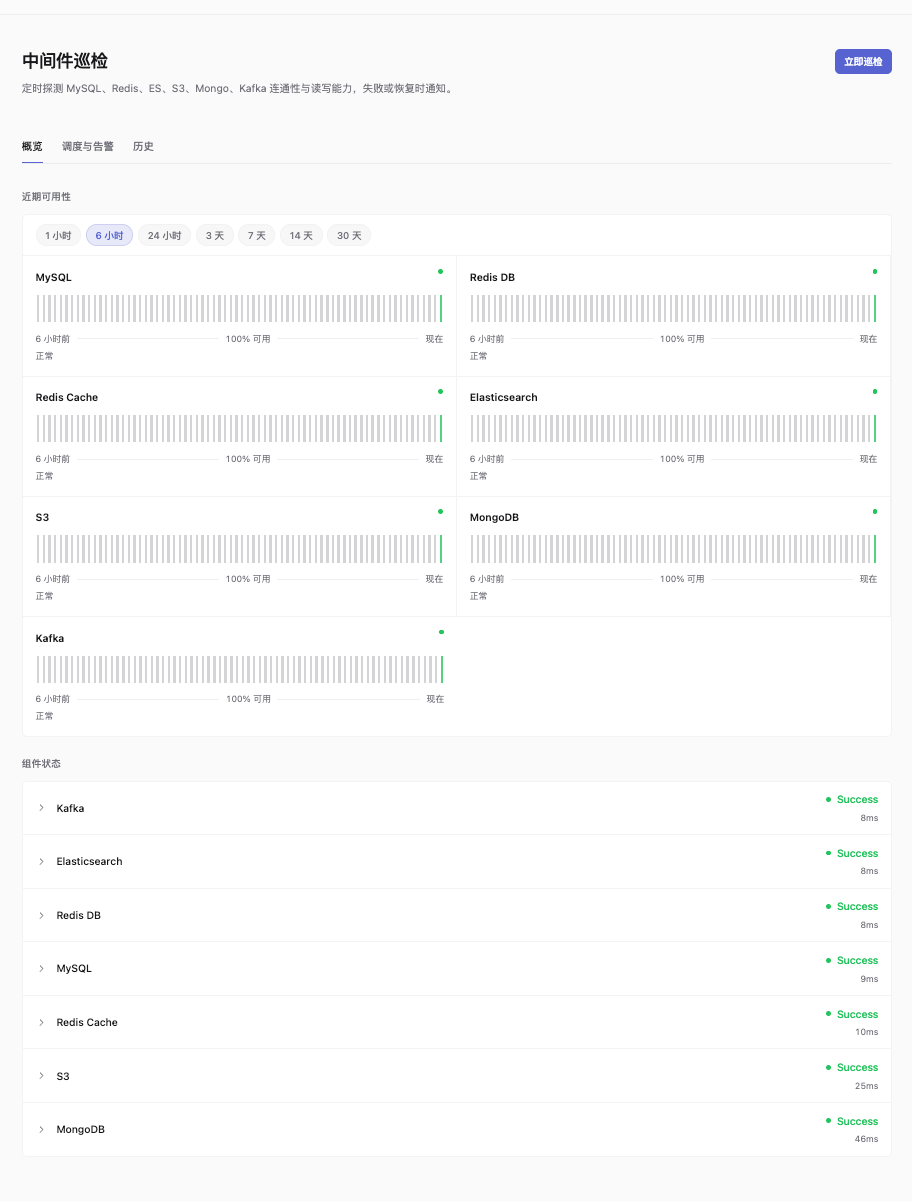
Task: Open the 调度与告警 tab
Action: click(88, 146)
